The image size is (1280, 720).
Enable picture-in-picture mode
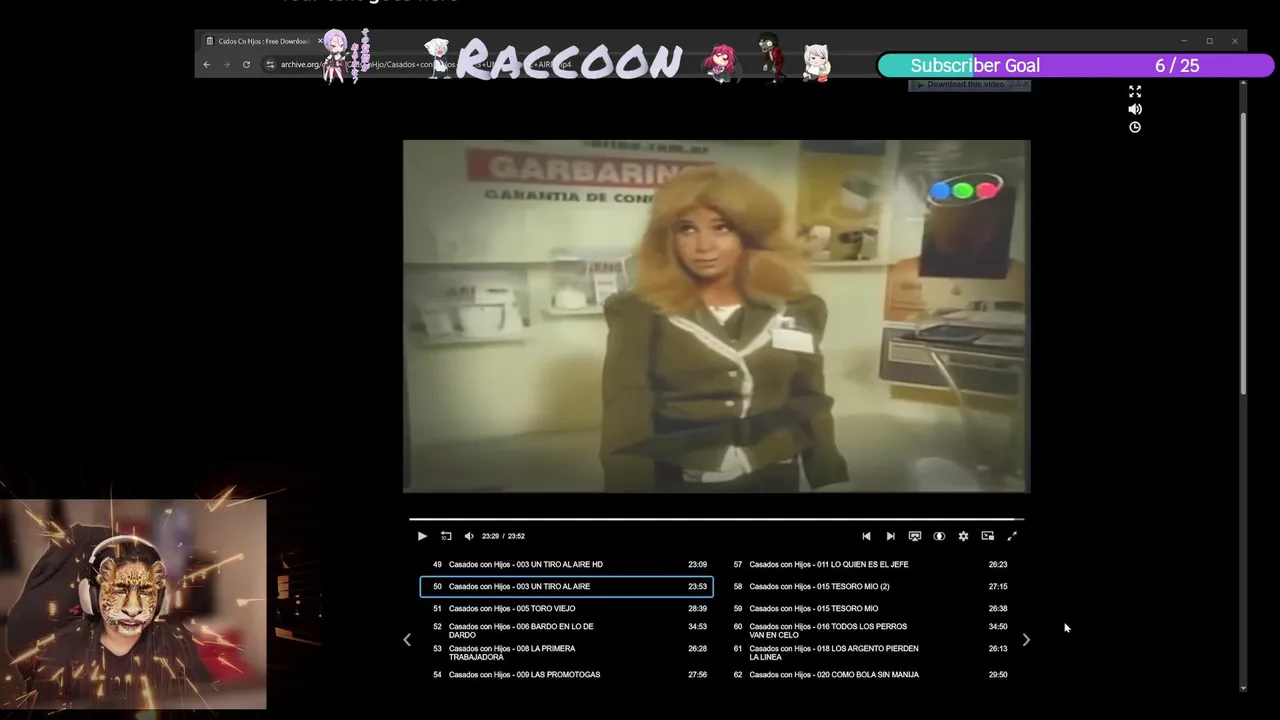[987, 536]
